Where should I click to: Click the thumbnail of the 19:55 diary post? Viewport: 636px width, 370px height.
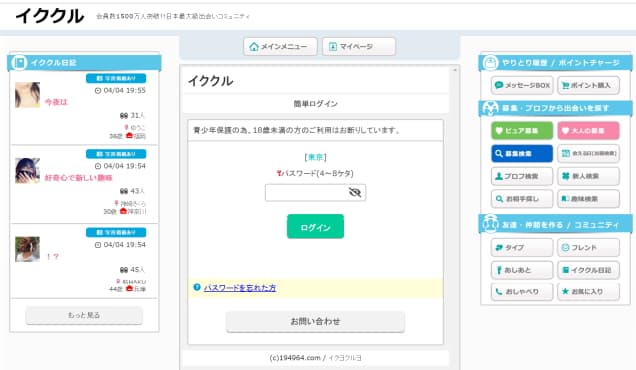(x=28, y=95)
